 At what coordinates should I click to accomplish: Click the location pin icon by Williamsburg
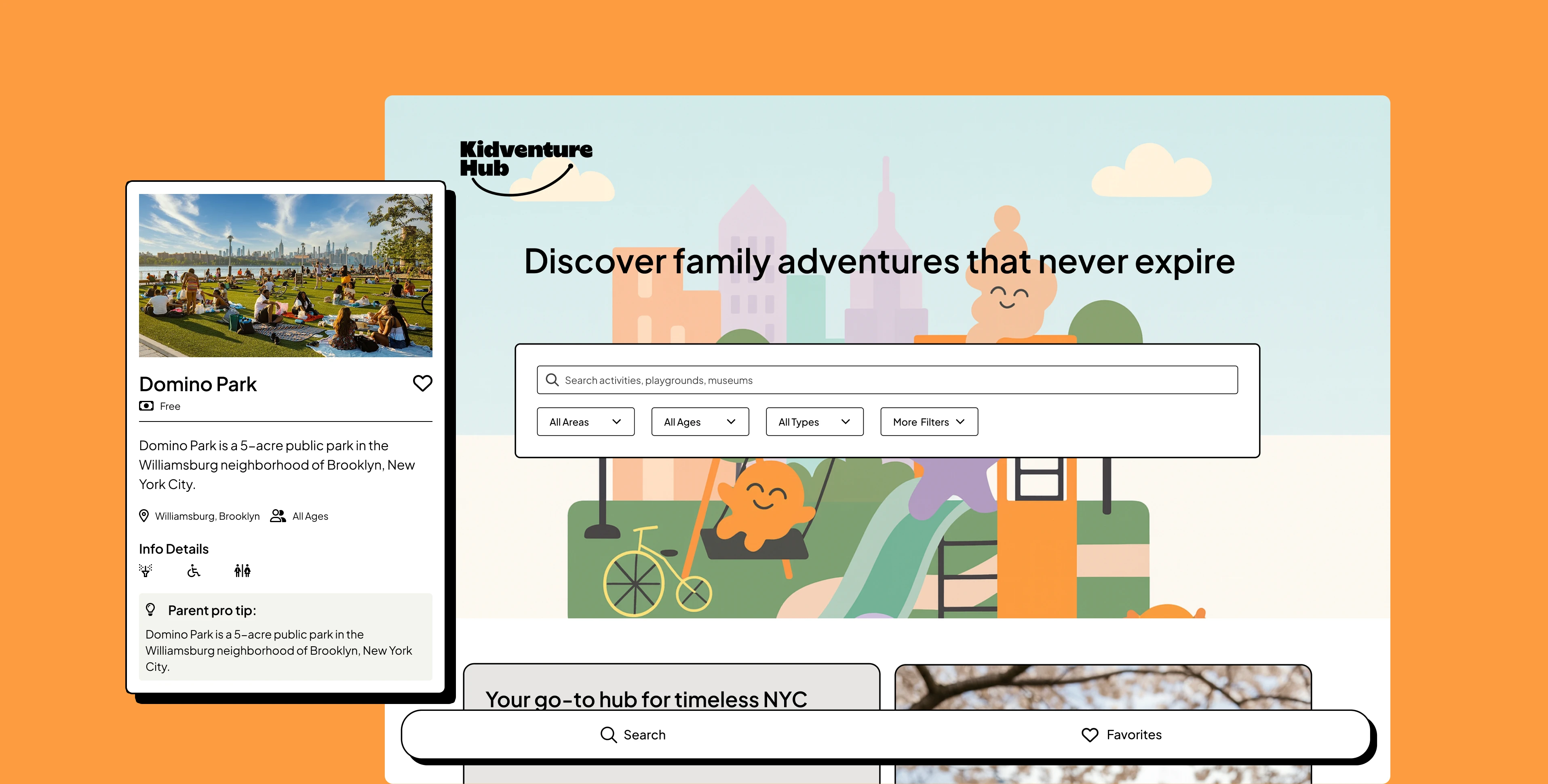coord(143,516)
